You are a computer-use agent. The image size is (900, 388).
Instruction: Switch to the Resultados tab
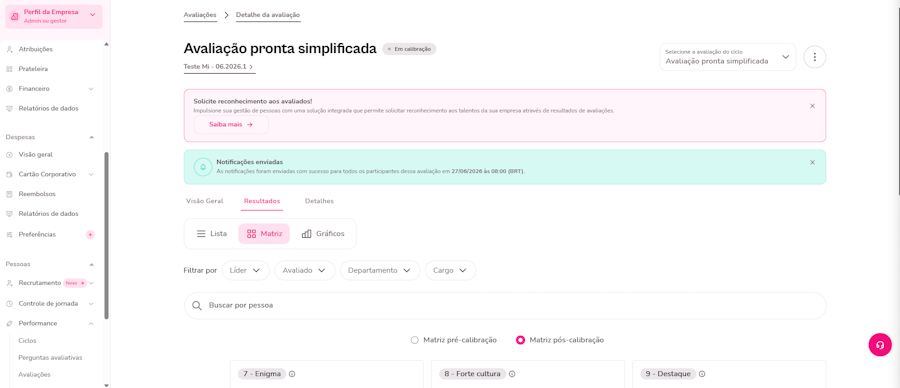[262, 201]
